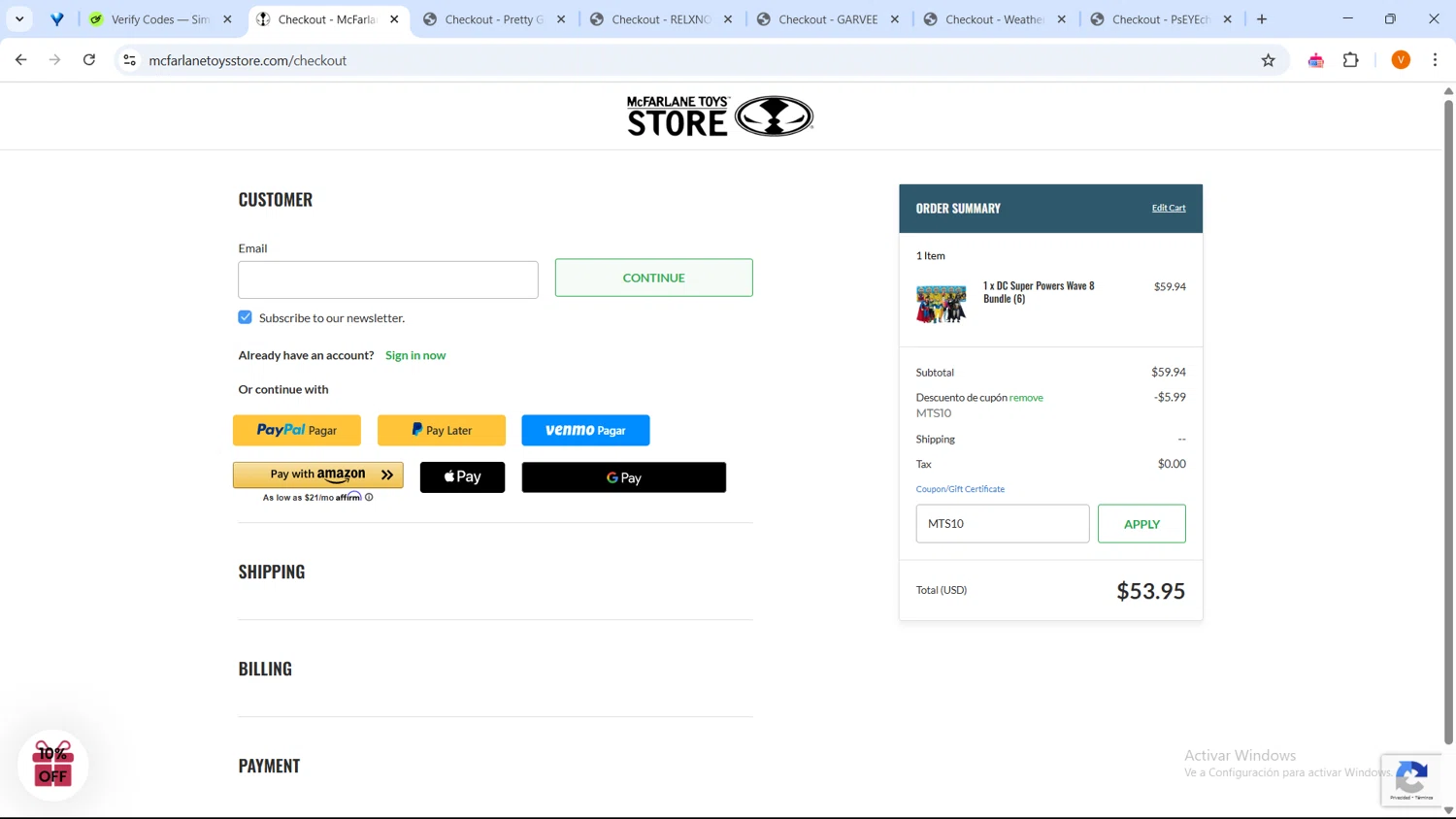The image size is (1456, 819).
Task: Open the coupon extension icon in toolbar
Action: tap(1316, 60)
